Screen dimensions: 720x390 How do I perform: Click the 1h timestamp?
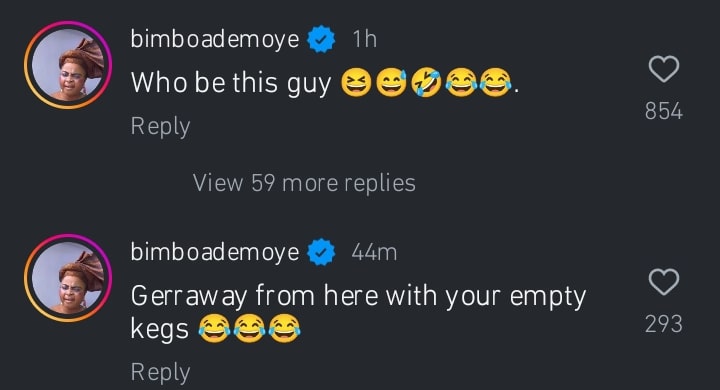(x=365, y=39)
